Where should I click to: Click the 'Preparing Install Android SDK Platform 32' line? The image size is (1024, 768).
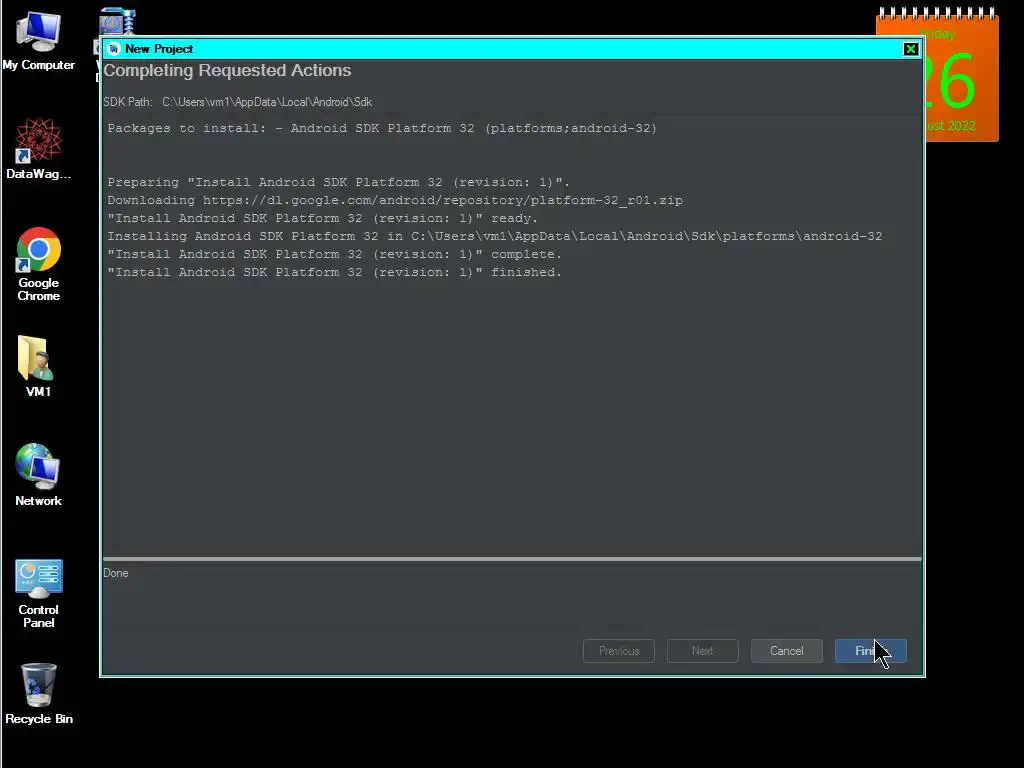point(338,182)
